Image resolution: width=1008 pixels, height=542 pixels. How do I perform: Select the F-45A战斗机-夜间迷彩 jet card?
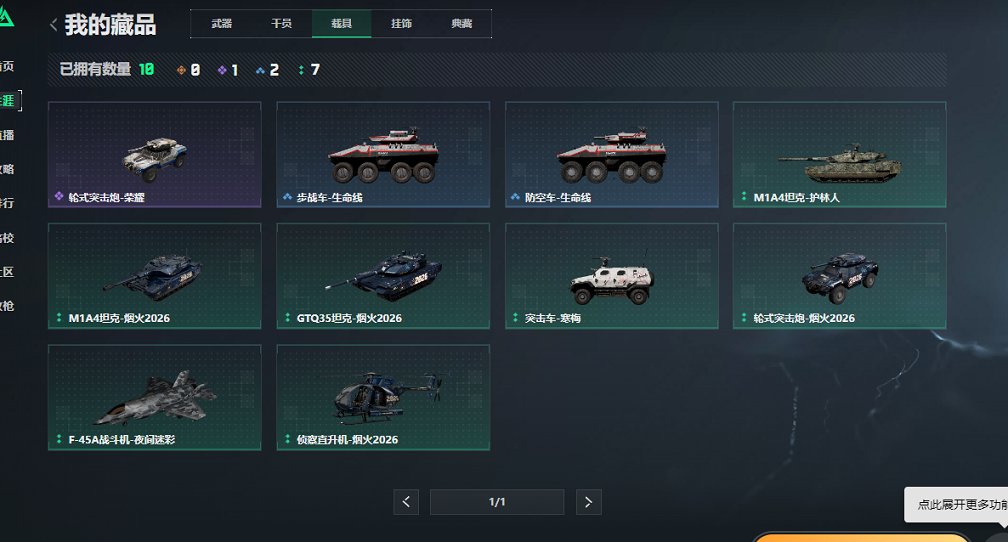(155, 397)
